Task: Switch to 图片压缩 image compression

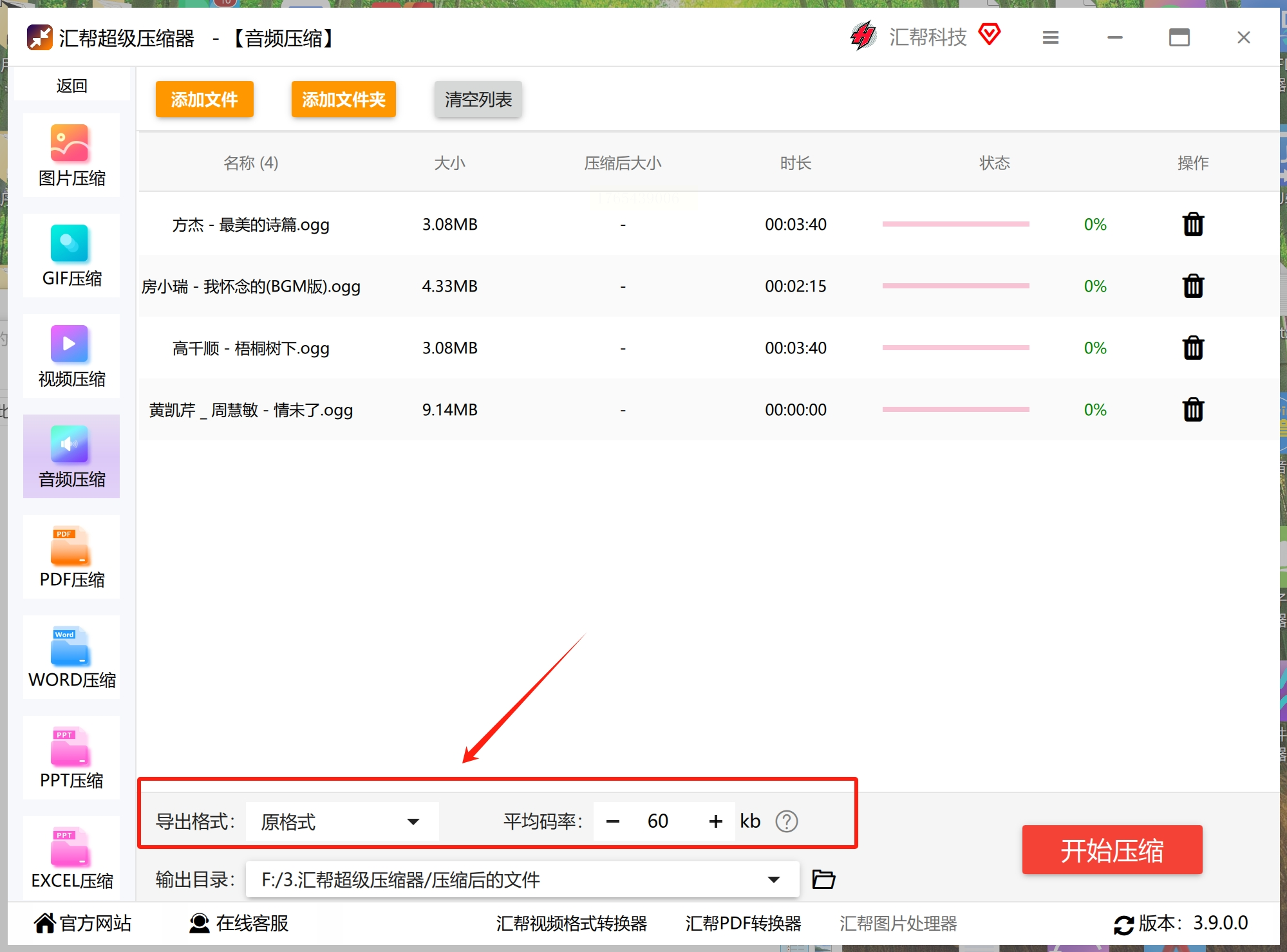Action: point(71,155)
